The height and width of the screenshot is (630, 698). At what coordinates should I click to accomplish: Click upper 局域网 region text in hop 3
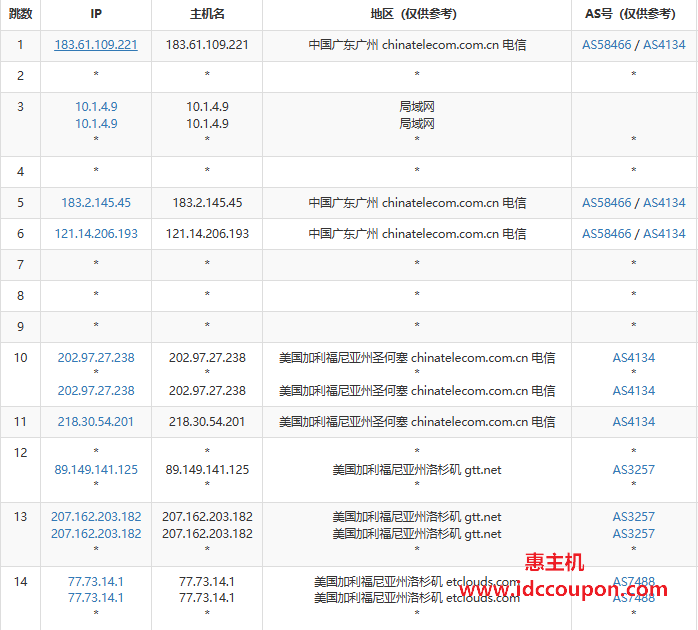[417, 107]
